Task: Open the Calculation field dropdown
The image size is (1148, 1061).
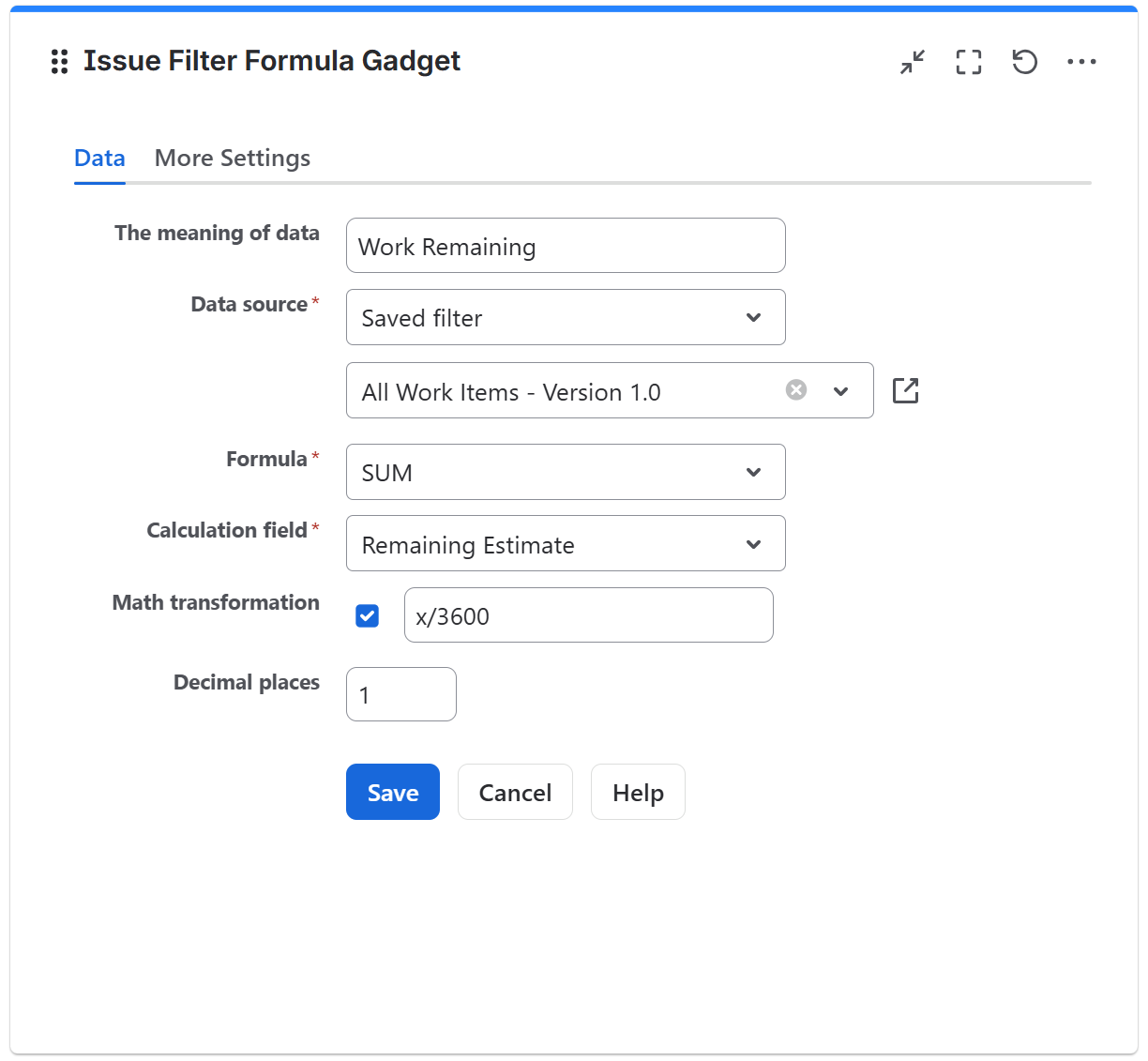Action: [566, 543]
